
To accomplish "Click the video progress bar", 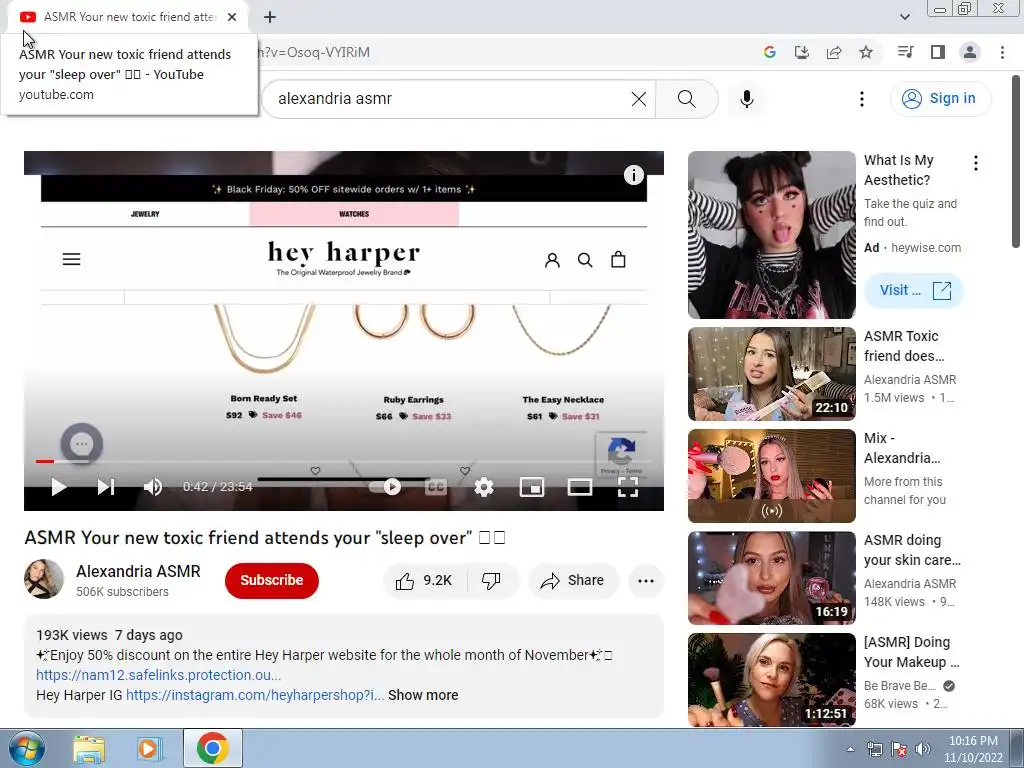I will [344, 461].
